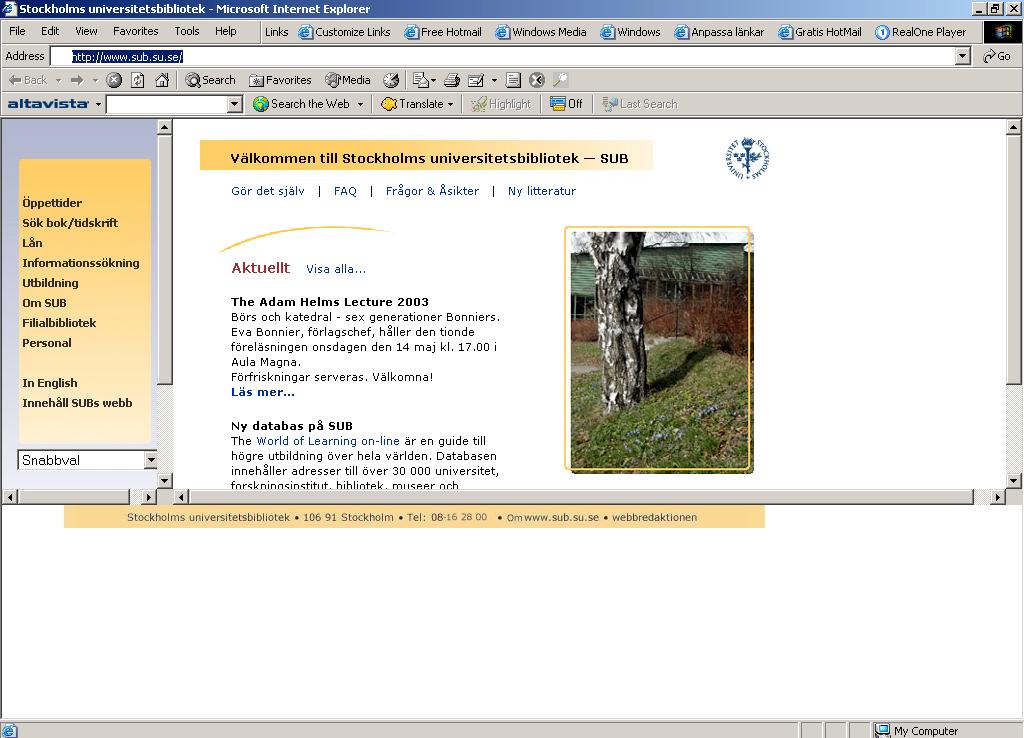Open the Gratis HotMail link shortcut
This screenshot has height=738, width=1024.
click(820, 32)
